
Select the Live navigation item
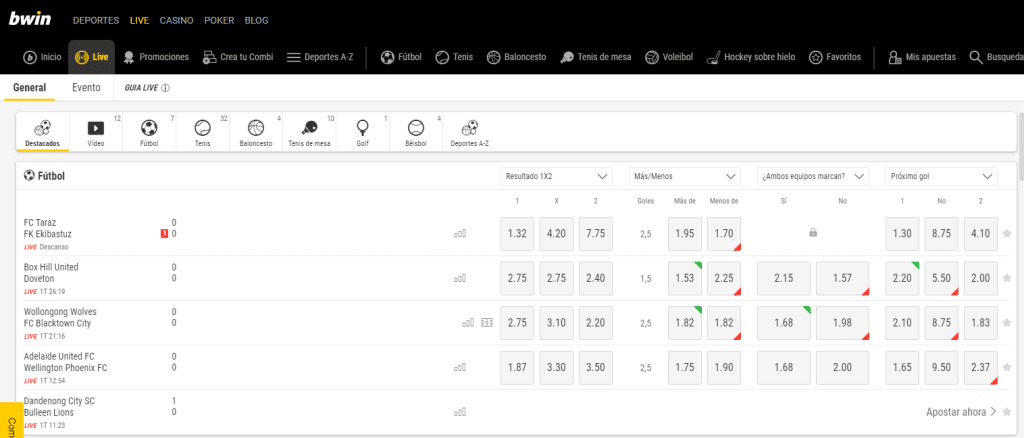pyautogui.click(x=91, y=57)
